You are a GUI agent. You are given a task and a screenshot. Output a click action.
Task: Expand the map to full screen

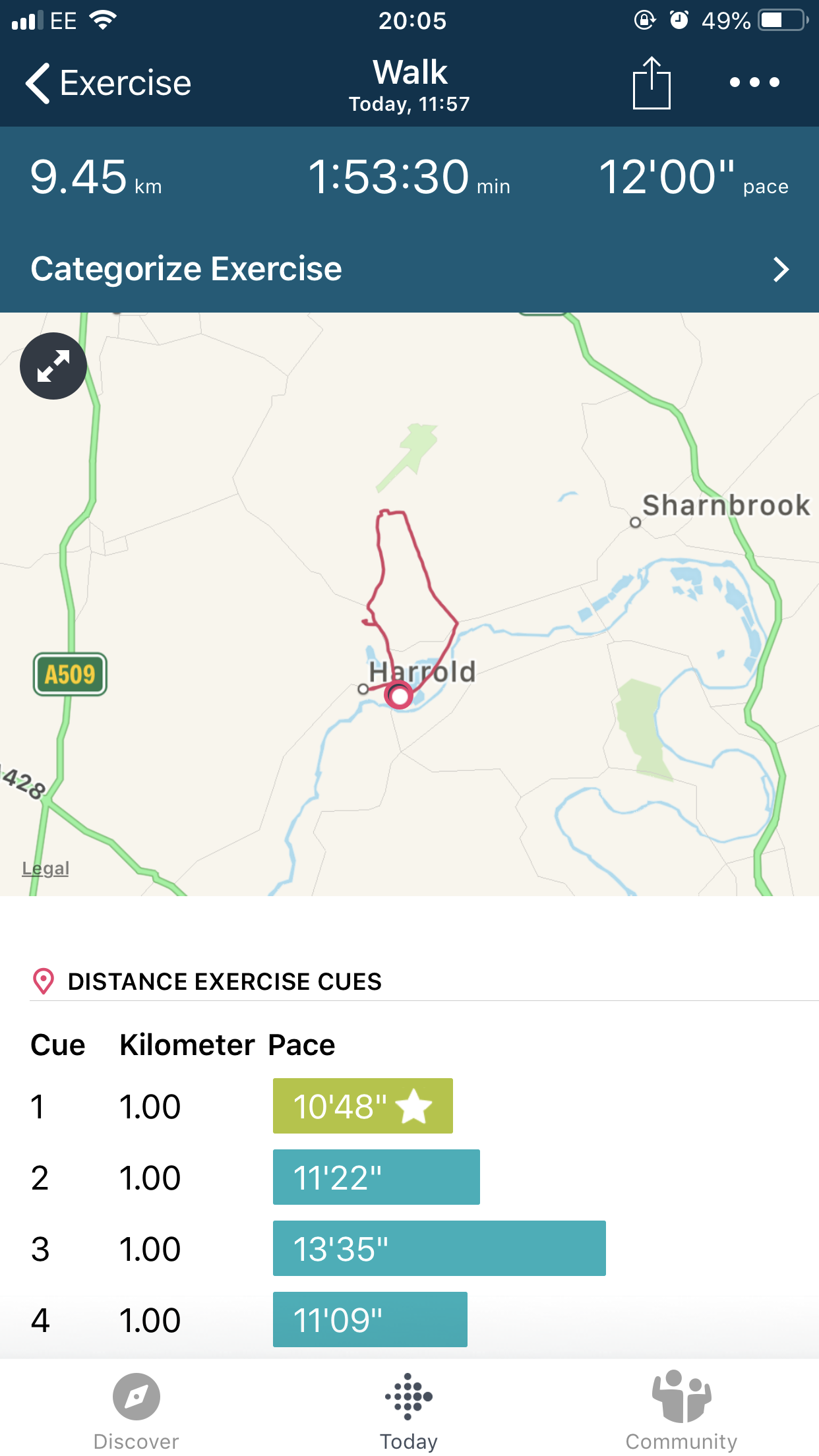click(53, 366)
